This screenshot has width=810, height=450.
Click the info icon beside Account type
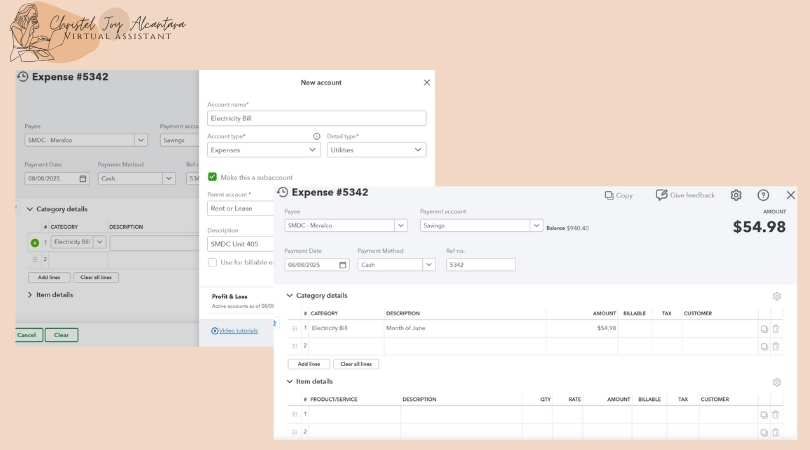[x=317, y=136]
